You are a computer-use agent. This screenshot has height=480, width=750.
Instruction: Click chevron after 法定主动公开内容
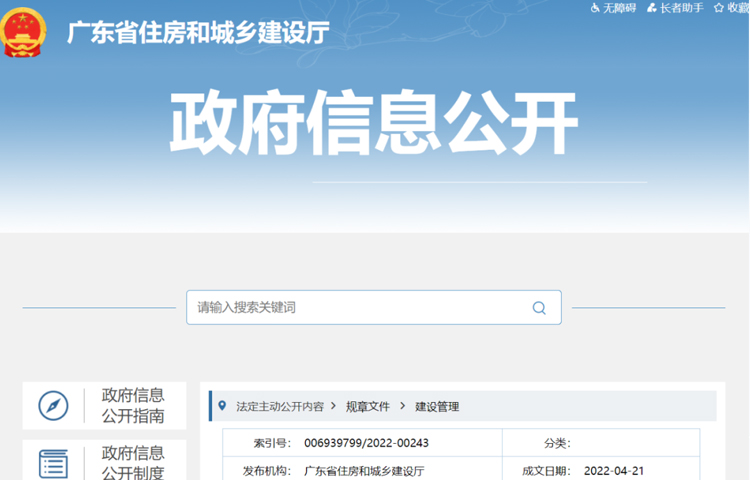point(334,406)
